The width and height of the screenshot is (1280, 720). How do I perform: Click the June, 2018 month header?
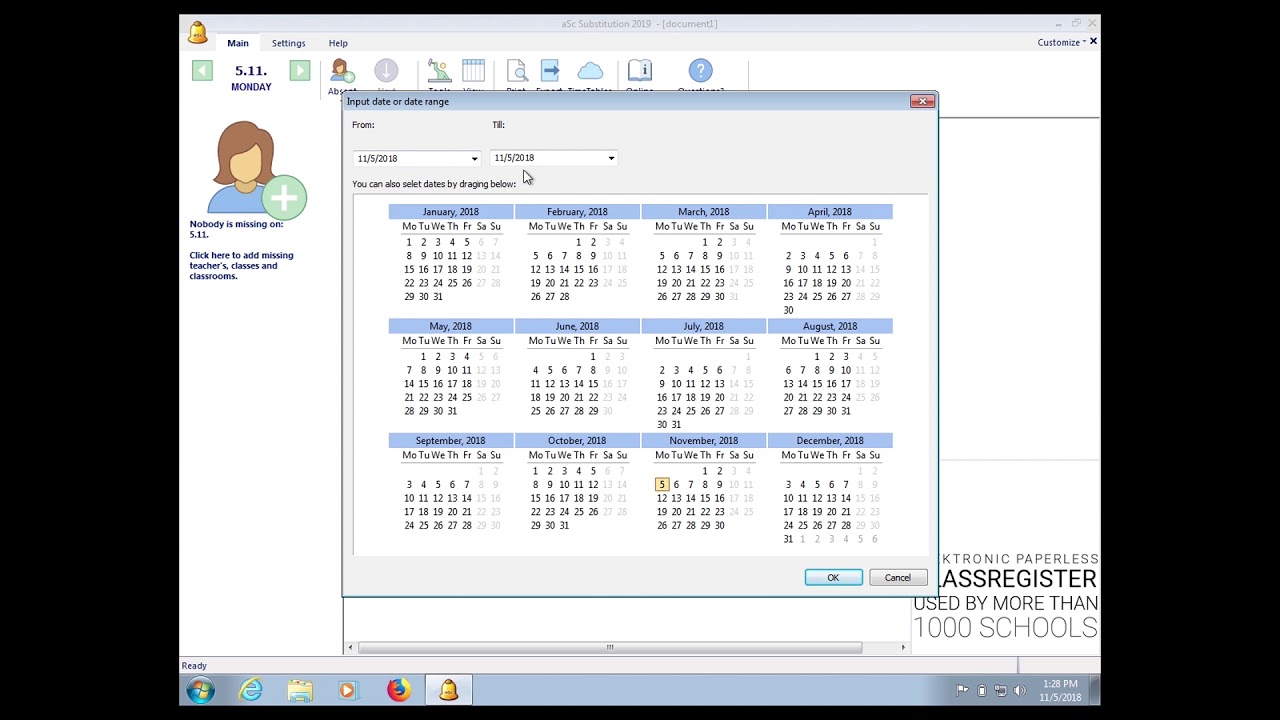click(x=577, y=326)
